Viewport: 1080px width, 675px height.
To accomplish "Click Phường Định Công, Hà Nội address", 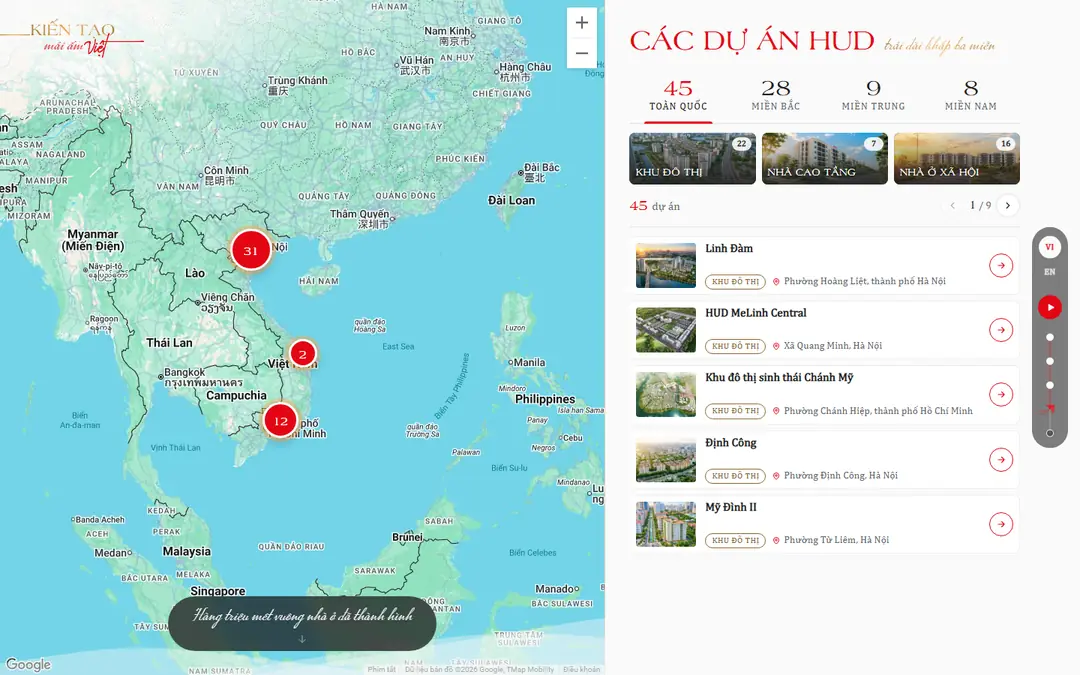I will [x=840, y=476].
